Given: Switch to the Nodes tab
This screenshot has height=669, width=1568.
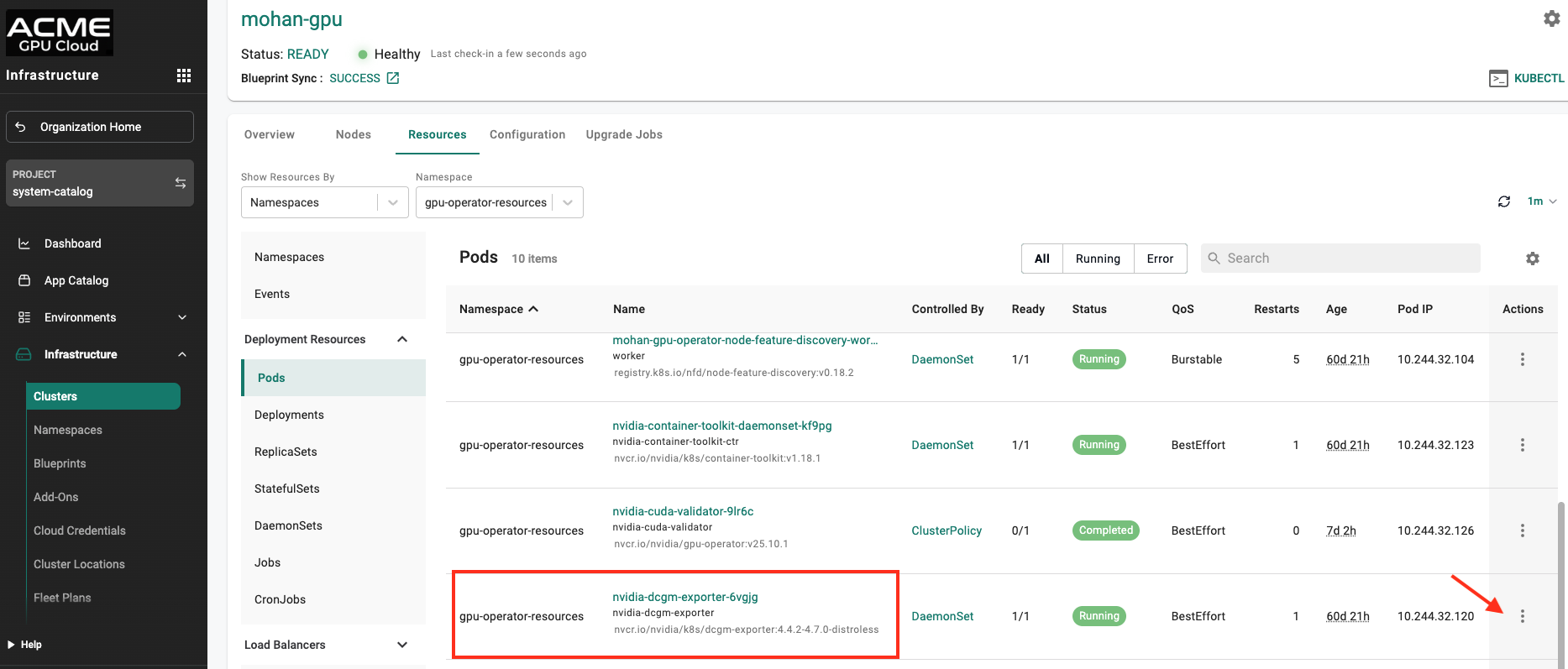Looking at the screenshot, I should pyautogui.click(x=353, y=134).
